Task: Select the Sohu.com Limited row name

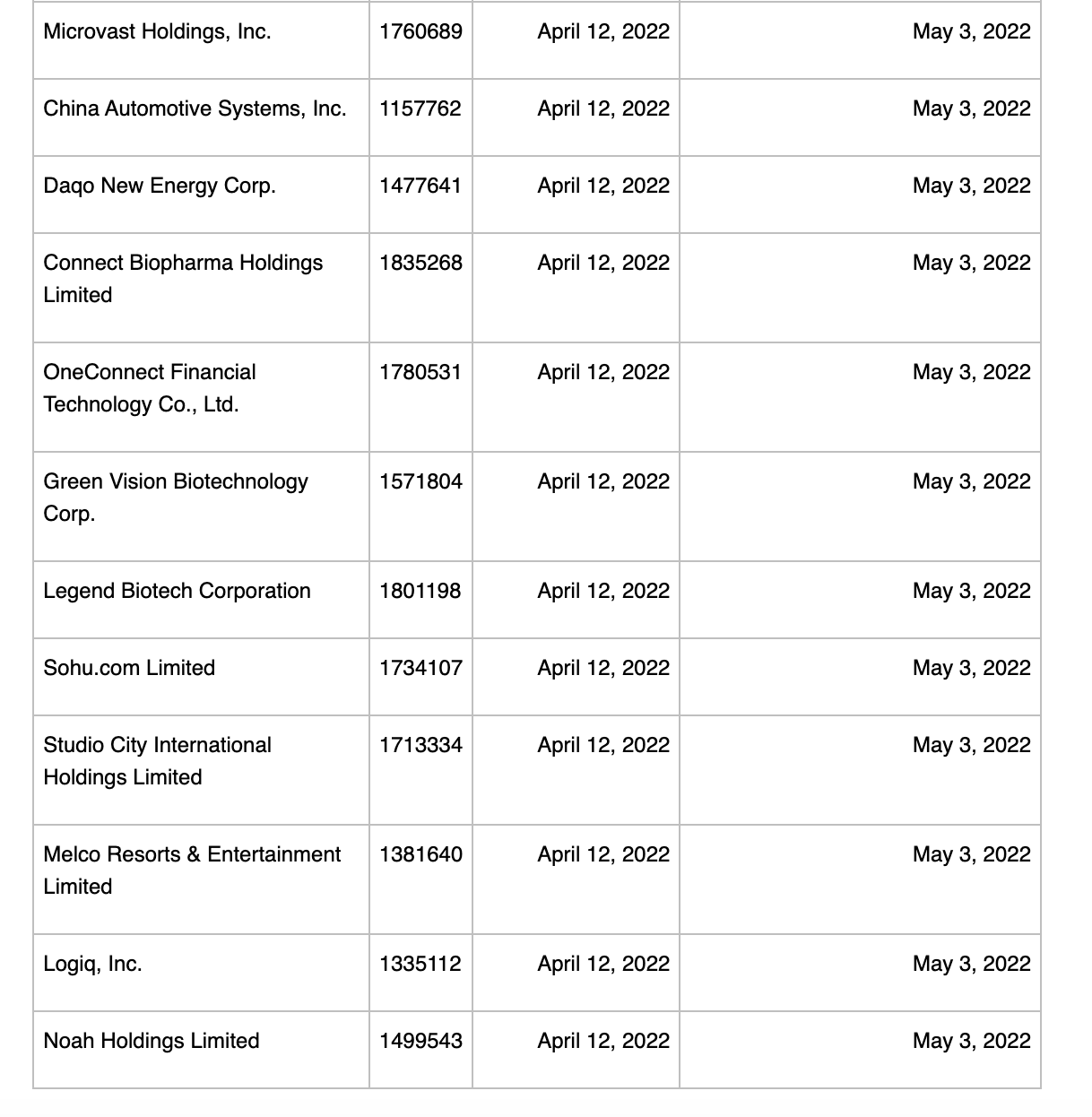Action: (129, 669)
